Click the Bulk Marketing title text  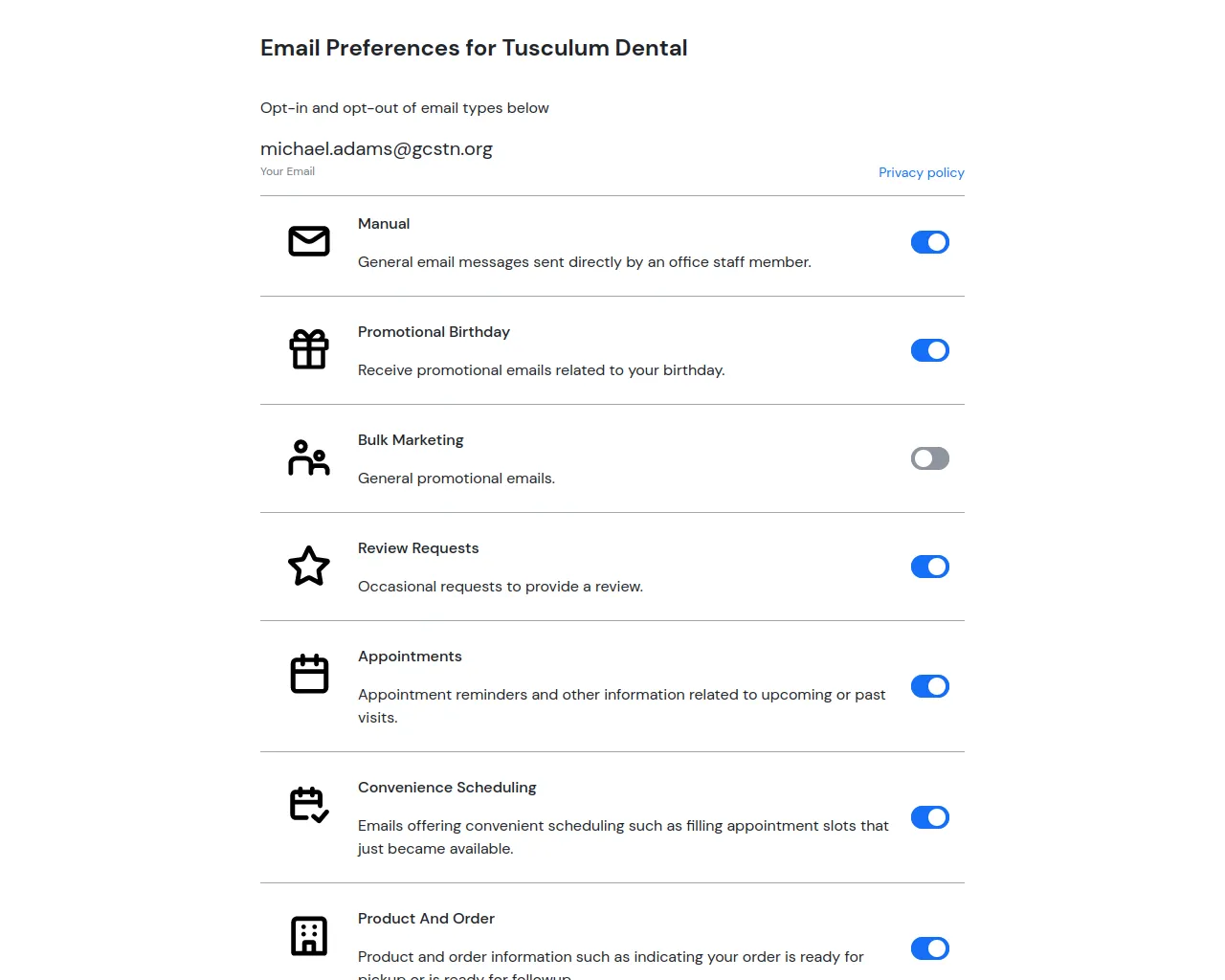411,440
